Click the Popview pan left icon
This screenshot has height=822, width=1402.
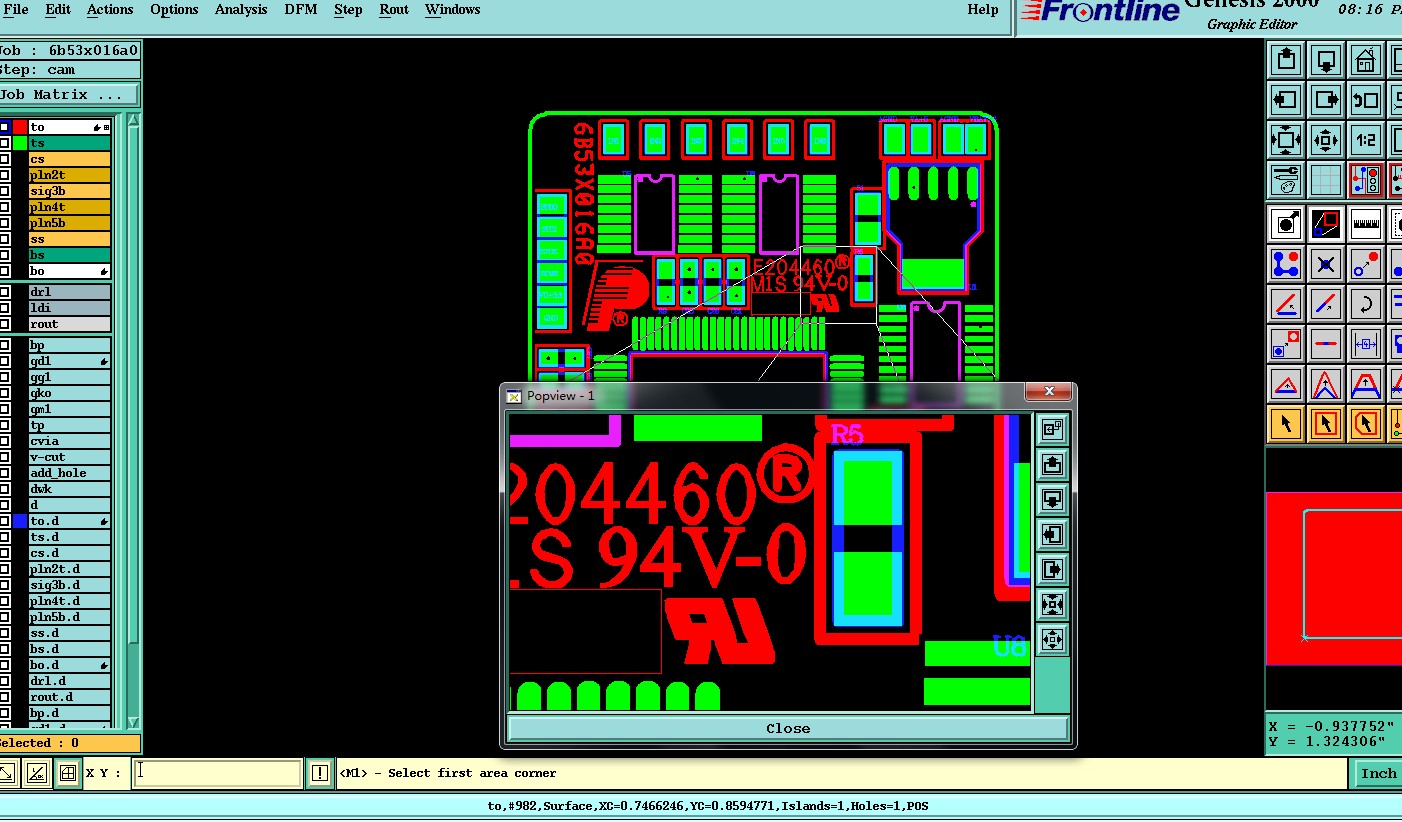click(1052, 534)
